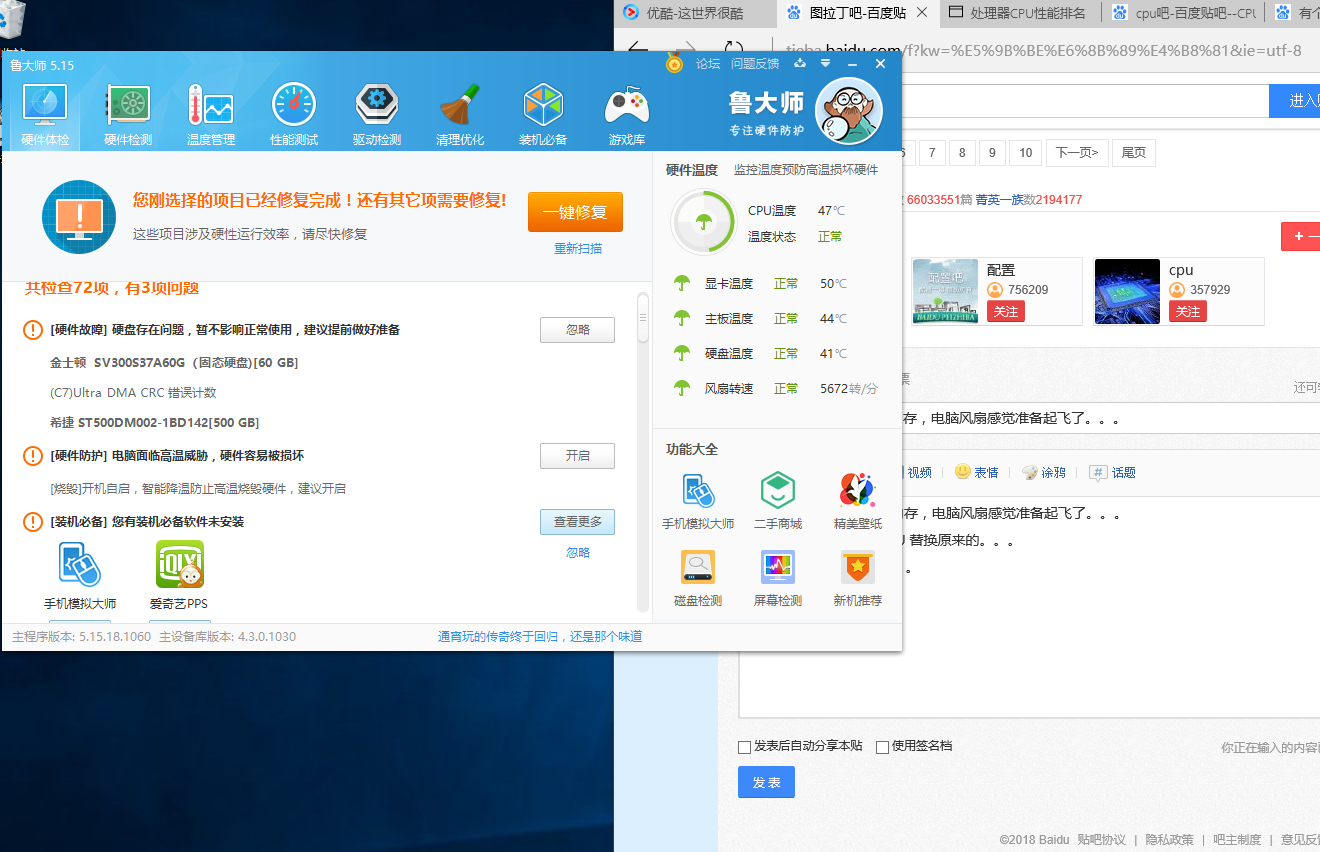Screen dimensions: 1320x852
Task: Open the 配置 forum thumbnail image
Action: pyautogui.click(x=945, y=291)
